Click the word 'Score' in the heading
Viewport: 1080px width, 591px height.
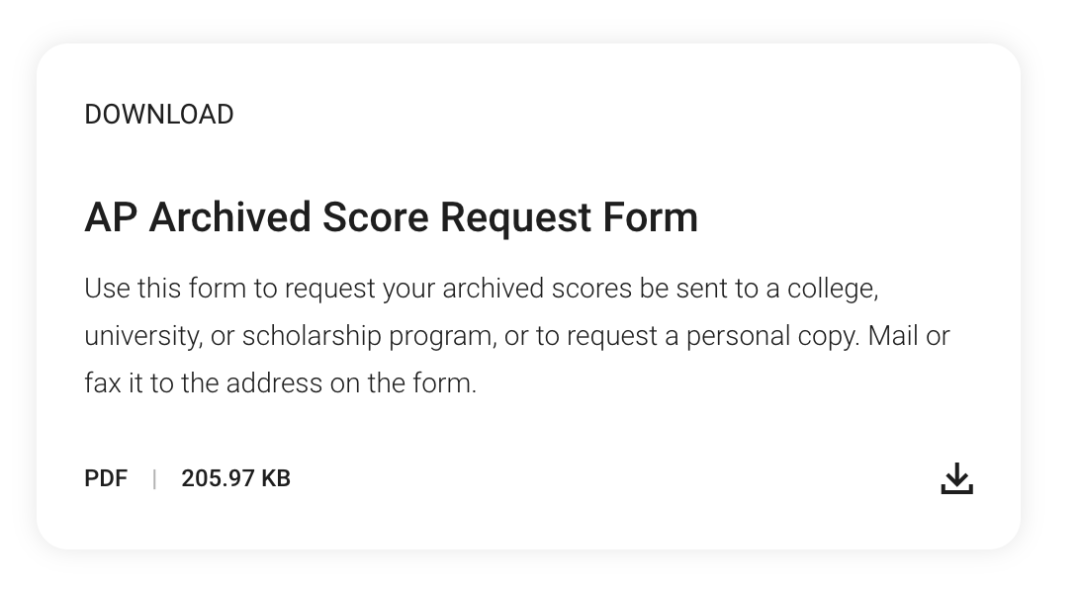376,218
